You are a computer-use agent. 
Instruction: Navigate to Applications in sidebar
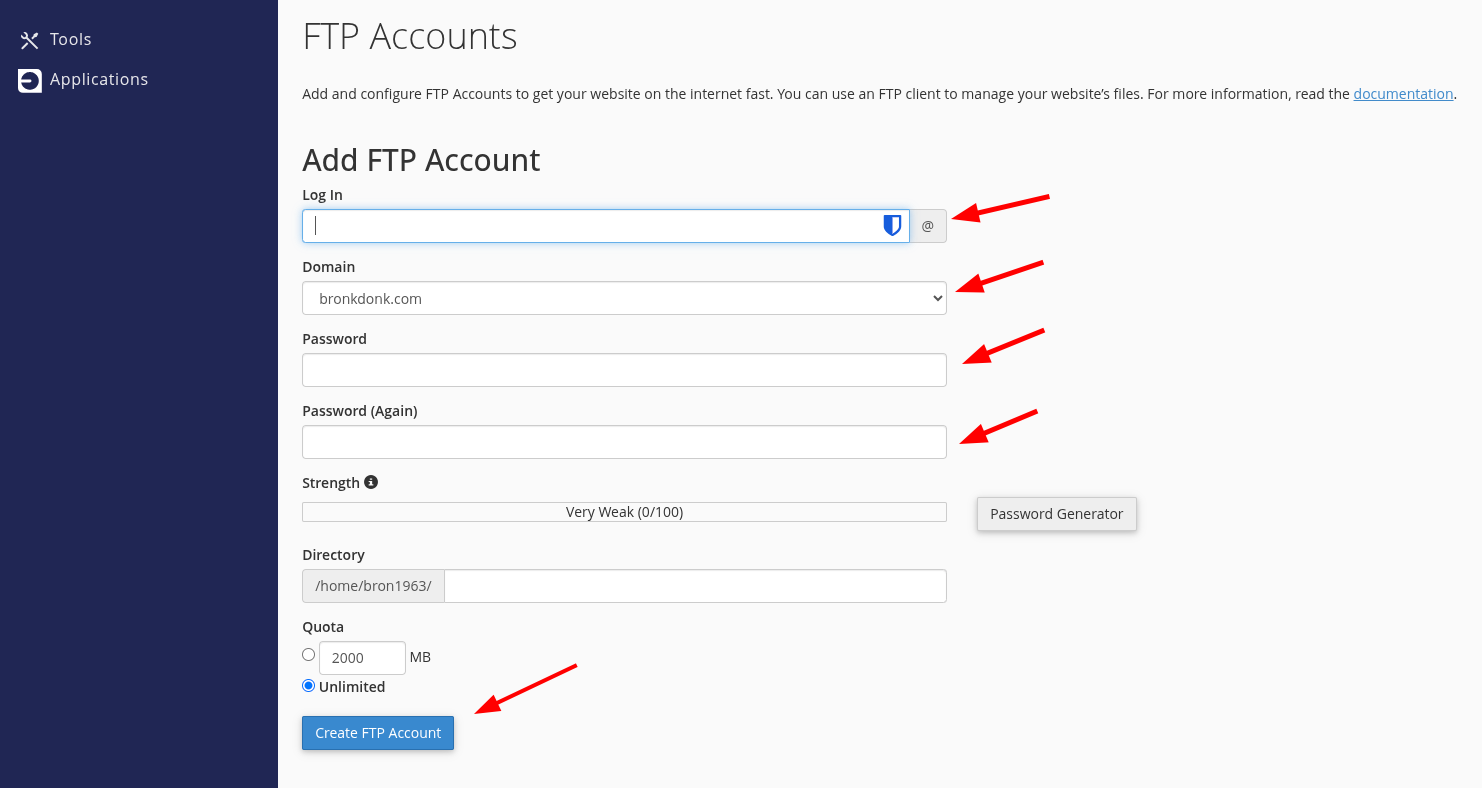[x=99, y=79]
